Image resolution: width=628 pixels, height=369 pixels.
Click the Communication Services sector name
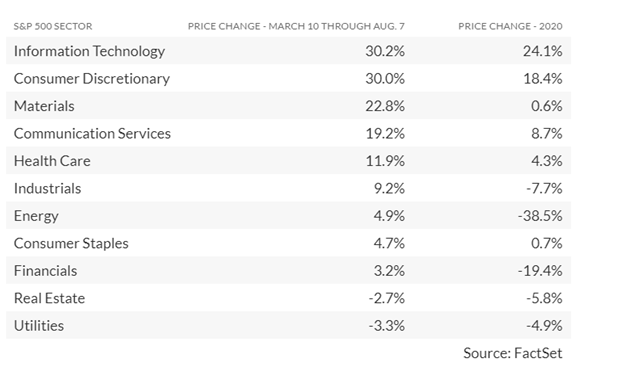(92, 134)
